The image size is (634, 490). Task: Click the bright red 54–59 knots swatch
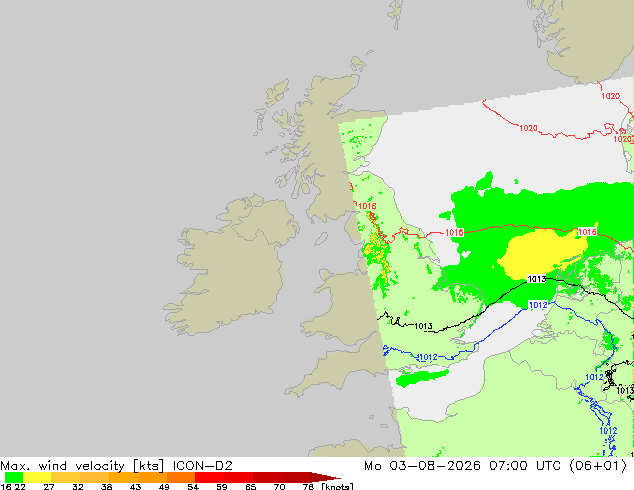(210, 477)
